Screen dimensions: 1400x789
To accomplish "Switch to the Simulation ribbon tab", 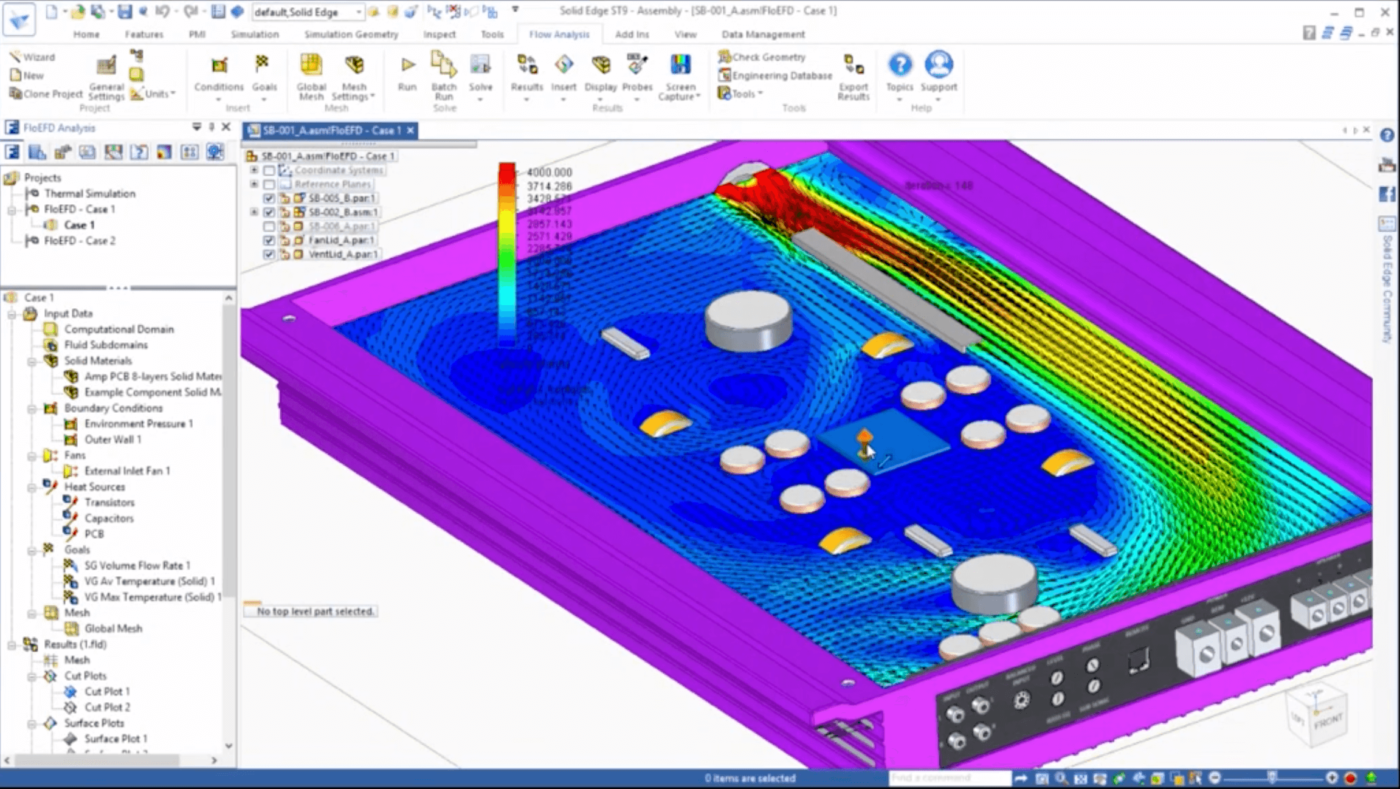I will [x=254, y=34].
